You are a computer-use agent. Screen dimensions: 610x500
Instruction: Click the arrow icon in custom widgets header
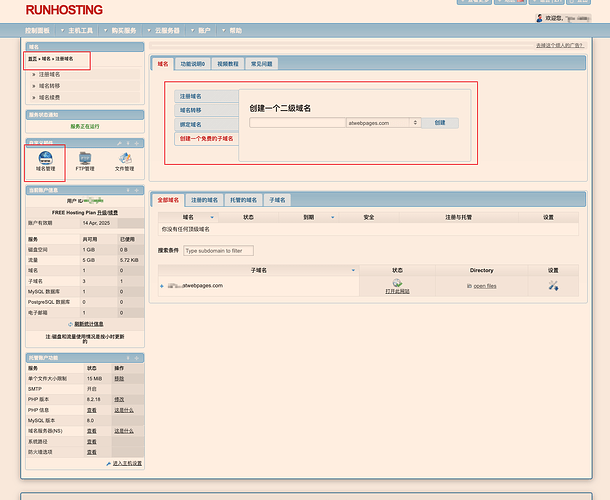[128, 144]
